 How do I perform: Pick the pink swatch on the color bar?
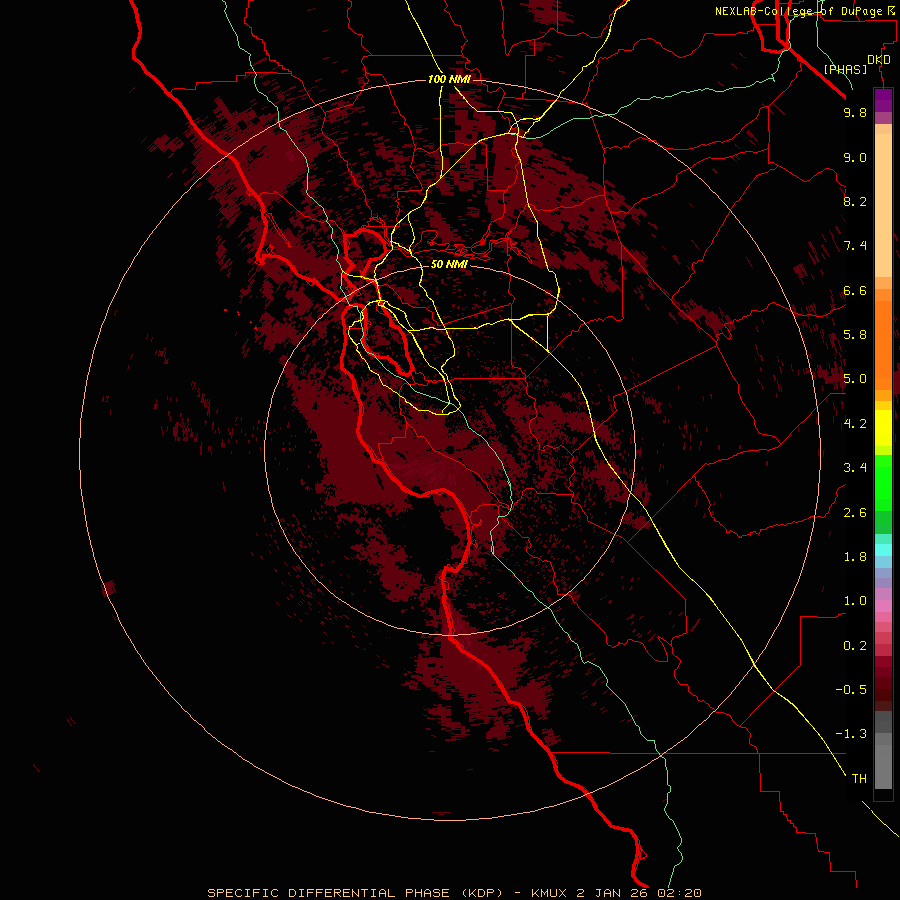click(x=883, y=606)
